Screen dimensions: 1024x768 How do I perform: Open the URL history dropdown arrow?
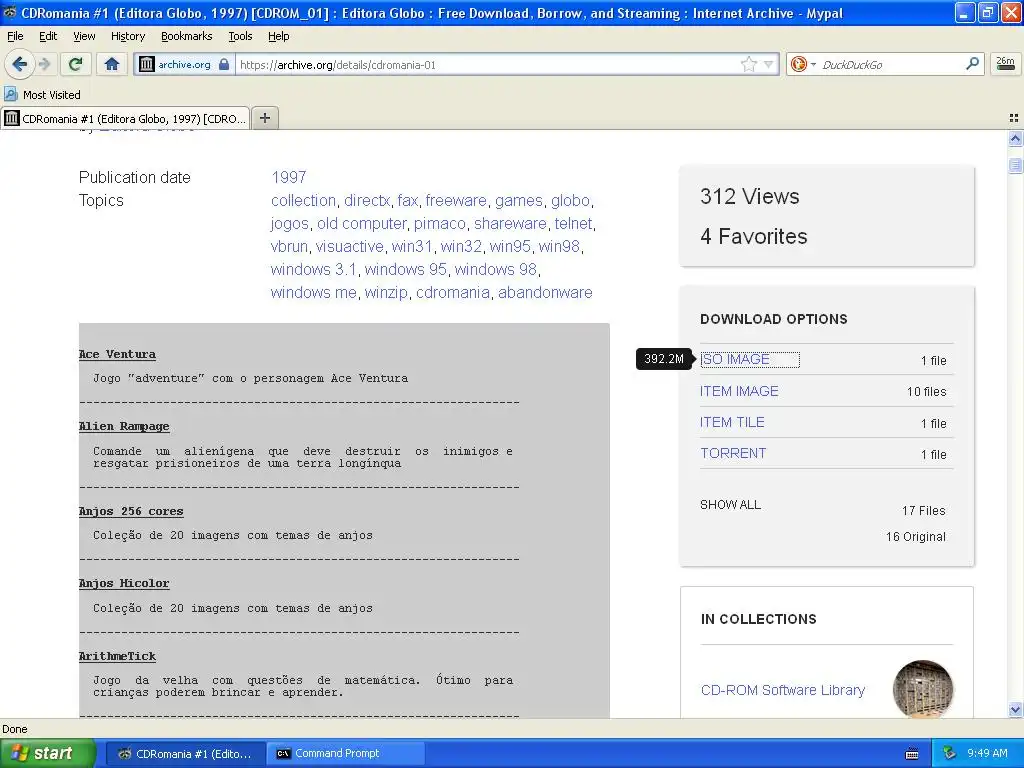769,64
